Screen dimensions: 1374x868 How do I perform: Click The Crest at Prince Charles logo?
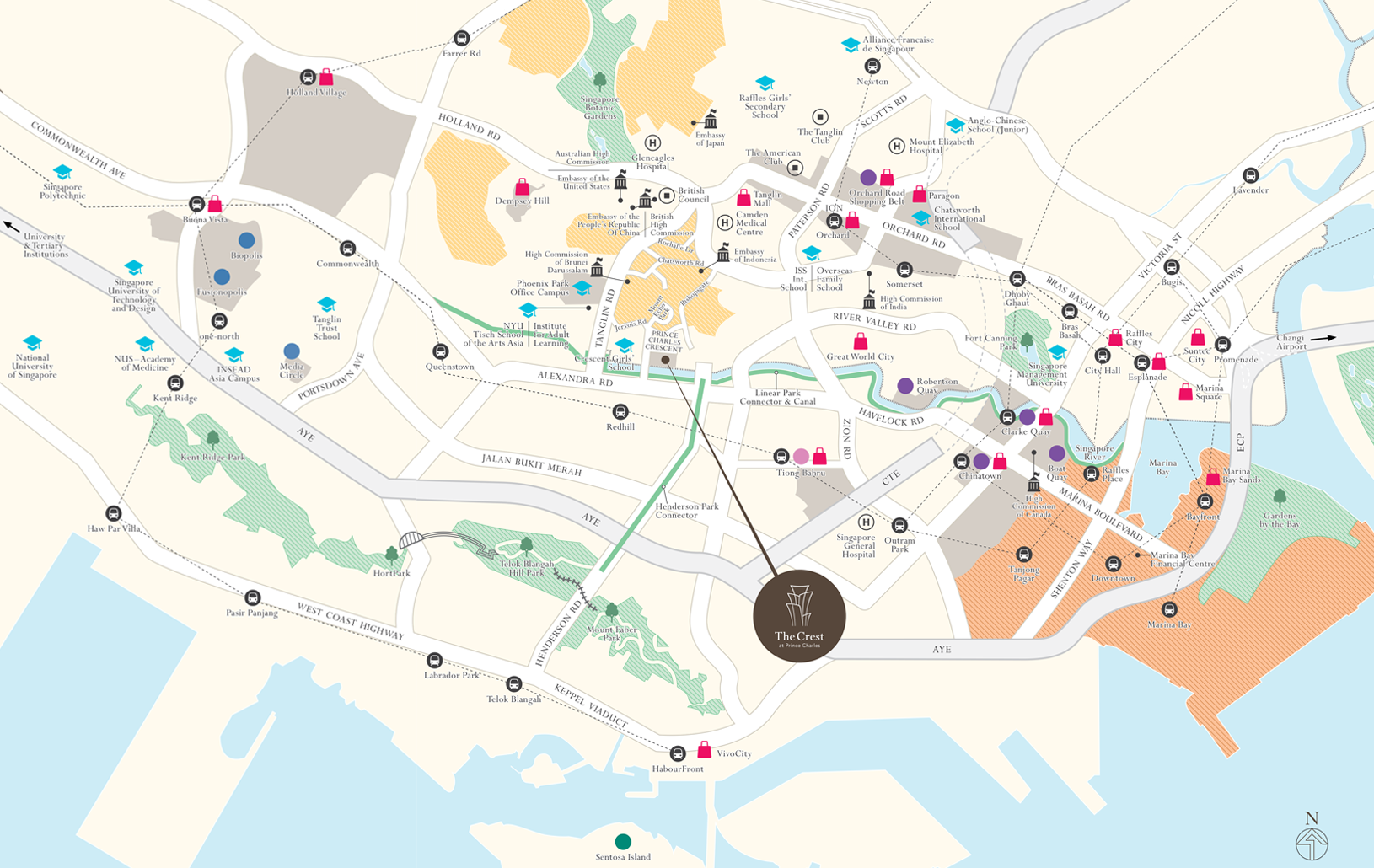[799, 615]
